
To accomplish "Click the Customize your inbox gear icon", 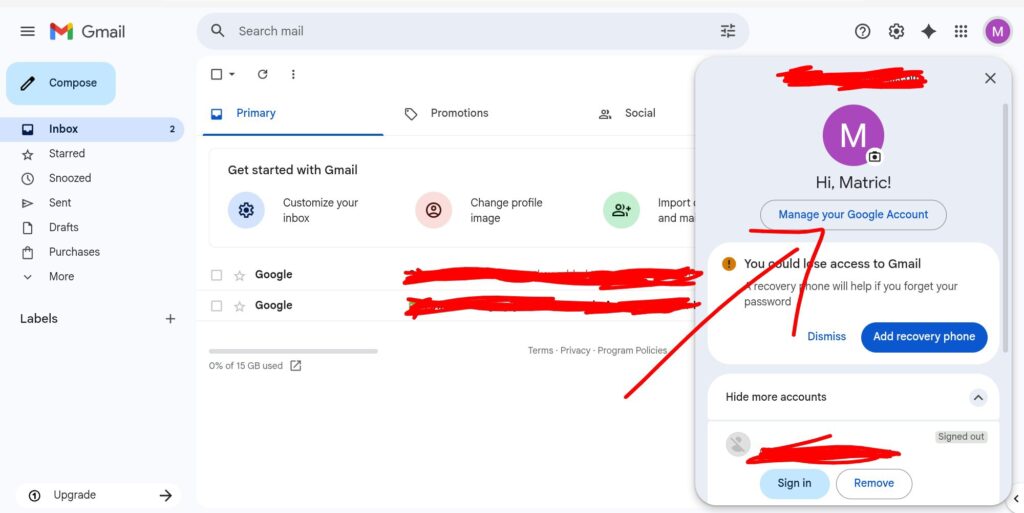I will tap(246, 210).
